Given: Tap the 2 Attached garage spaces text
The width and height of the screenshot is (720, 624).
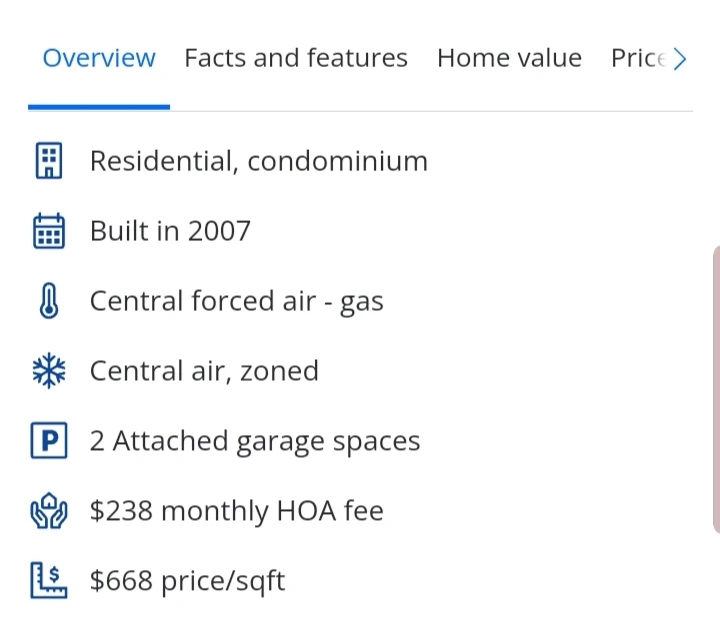Looking at the screenshot, I should 254,441.
